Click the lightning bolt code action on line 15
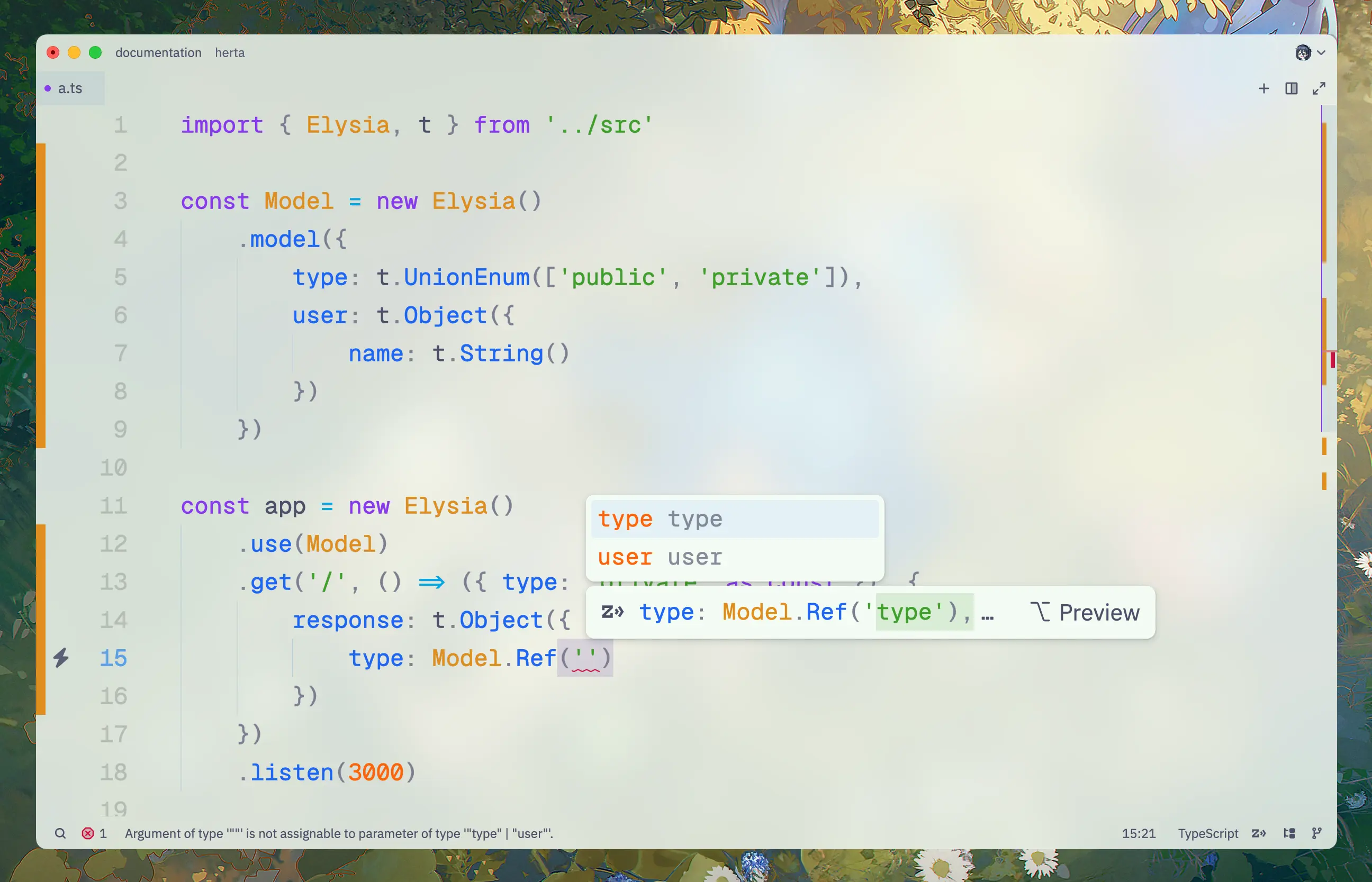1372x882 pixels. click(61, 658)
